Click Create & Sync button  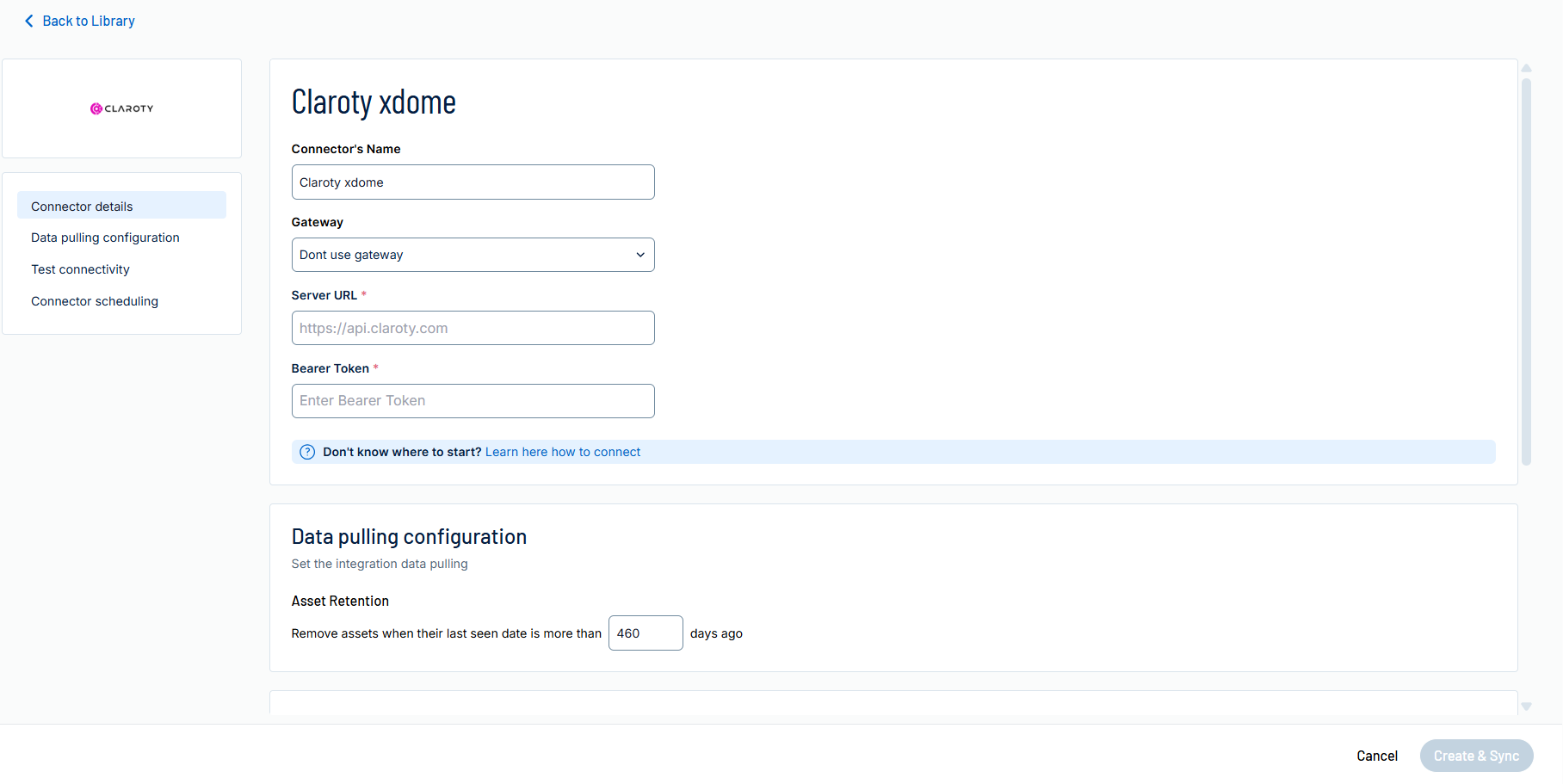1475,756
